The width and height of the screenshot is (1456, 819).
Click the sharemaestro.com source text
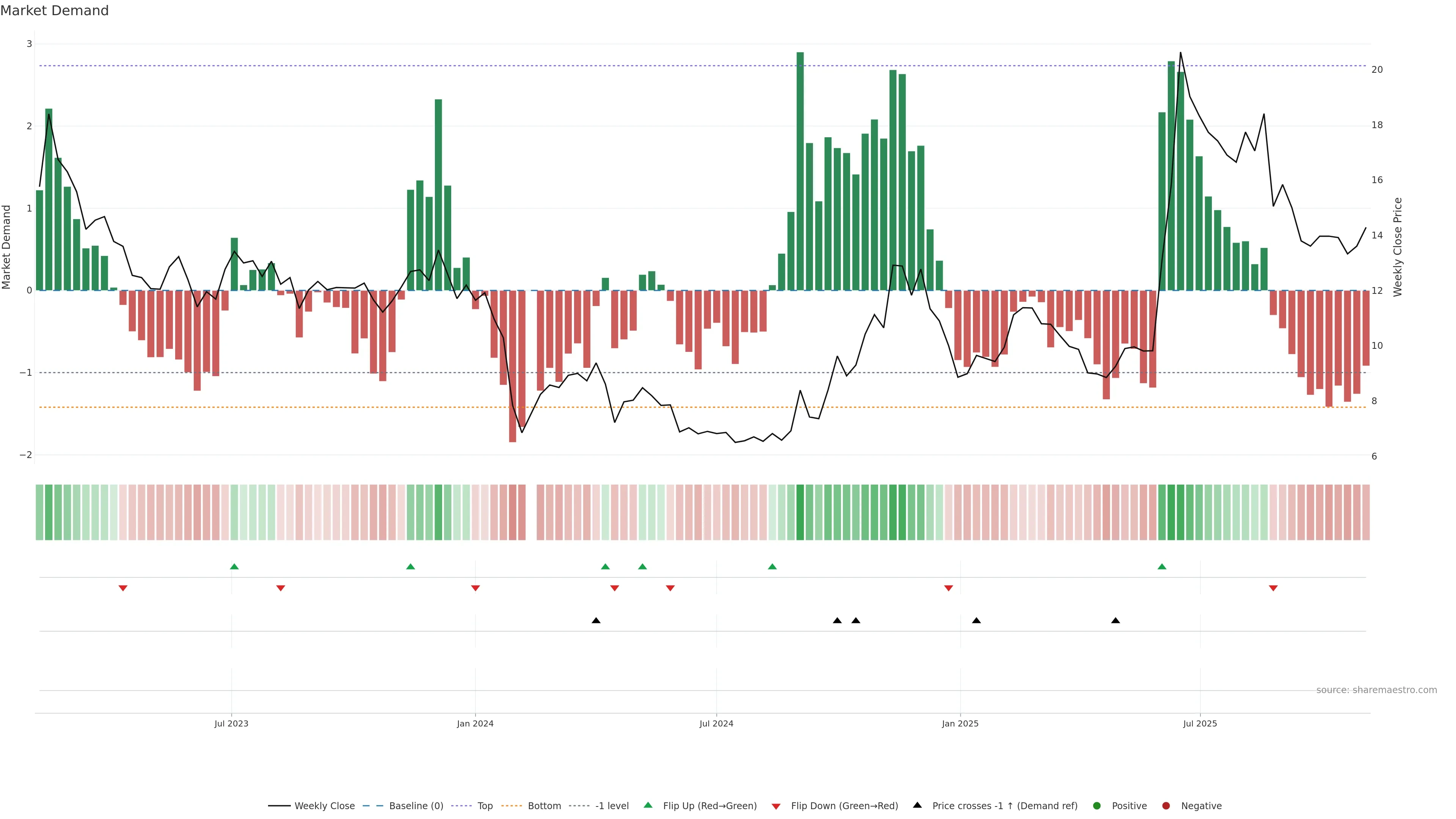(1376, 690)
